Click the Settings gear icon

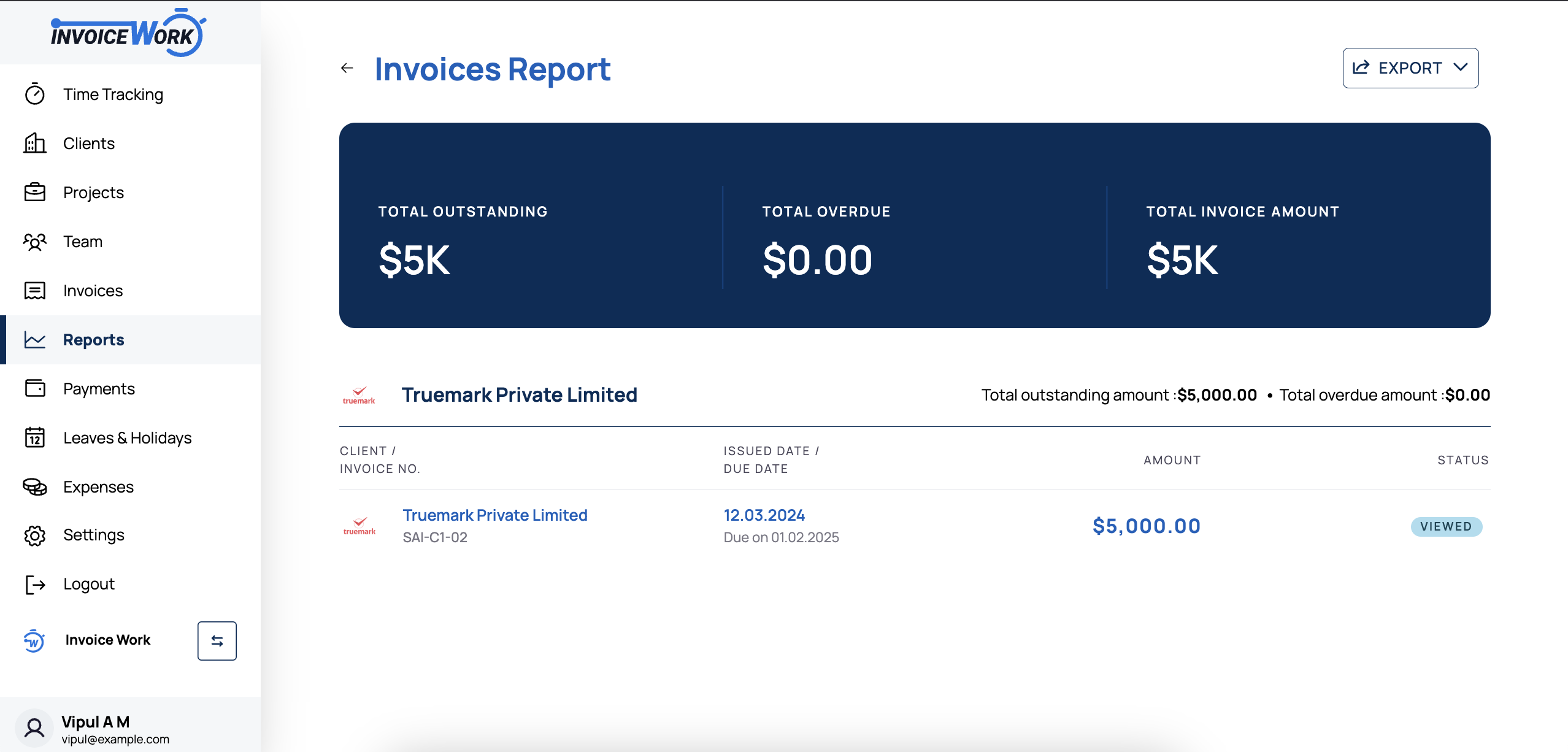(35, 534)
